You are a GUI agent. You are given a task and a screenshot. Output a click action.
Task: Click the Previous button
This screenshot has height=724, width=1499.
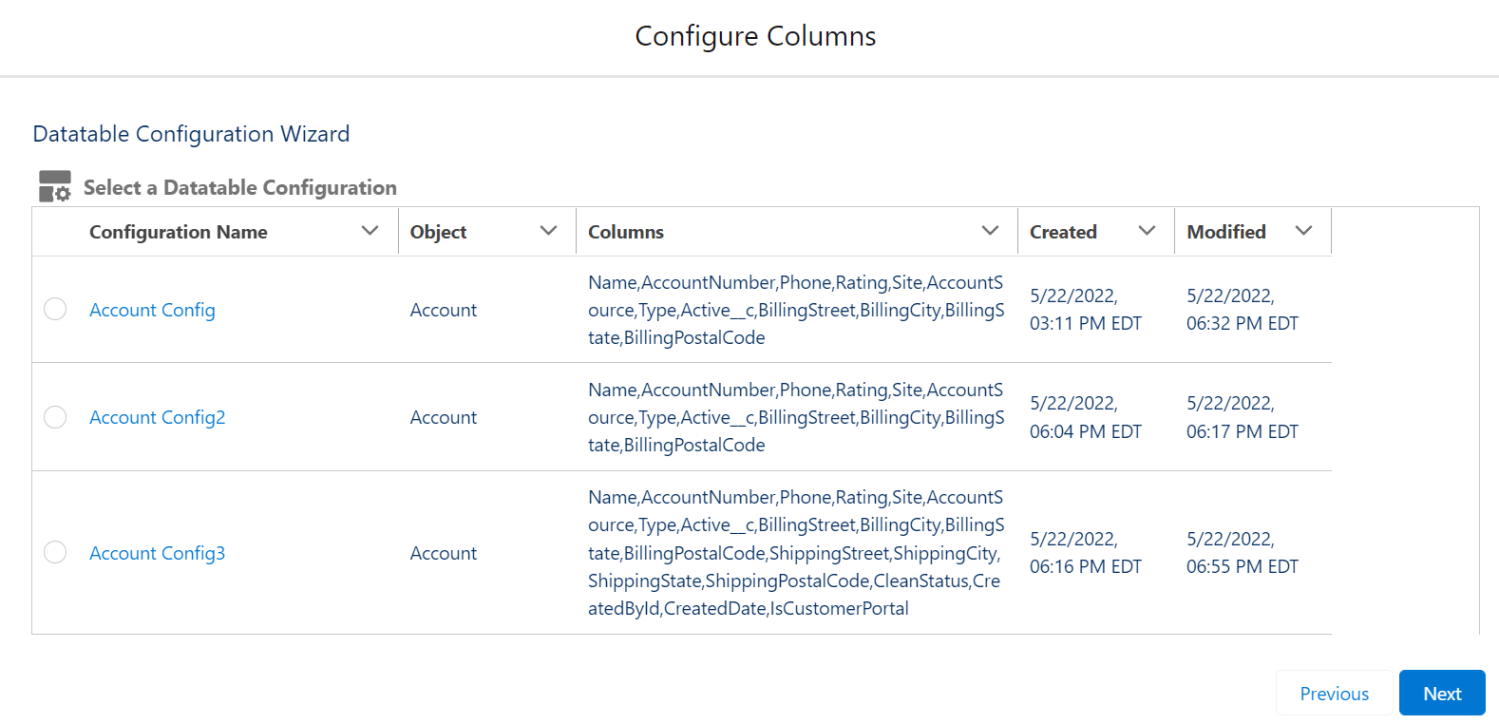1334,692
